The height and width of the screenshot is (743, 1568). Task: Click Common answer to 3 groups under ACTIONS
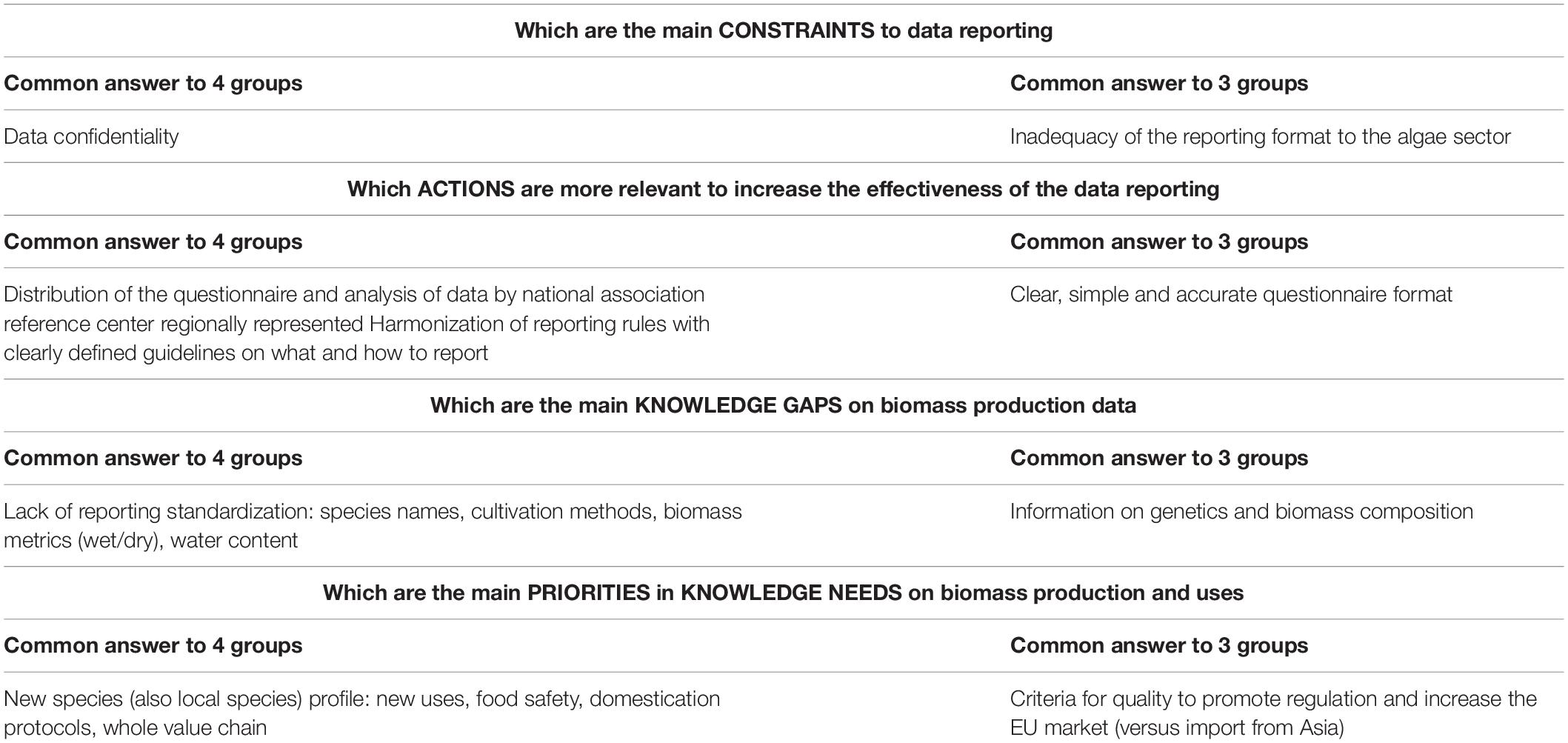(1159, 241)
